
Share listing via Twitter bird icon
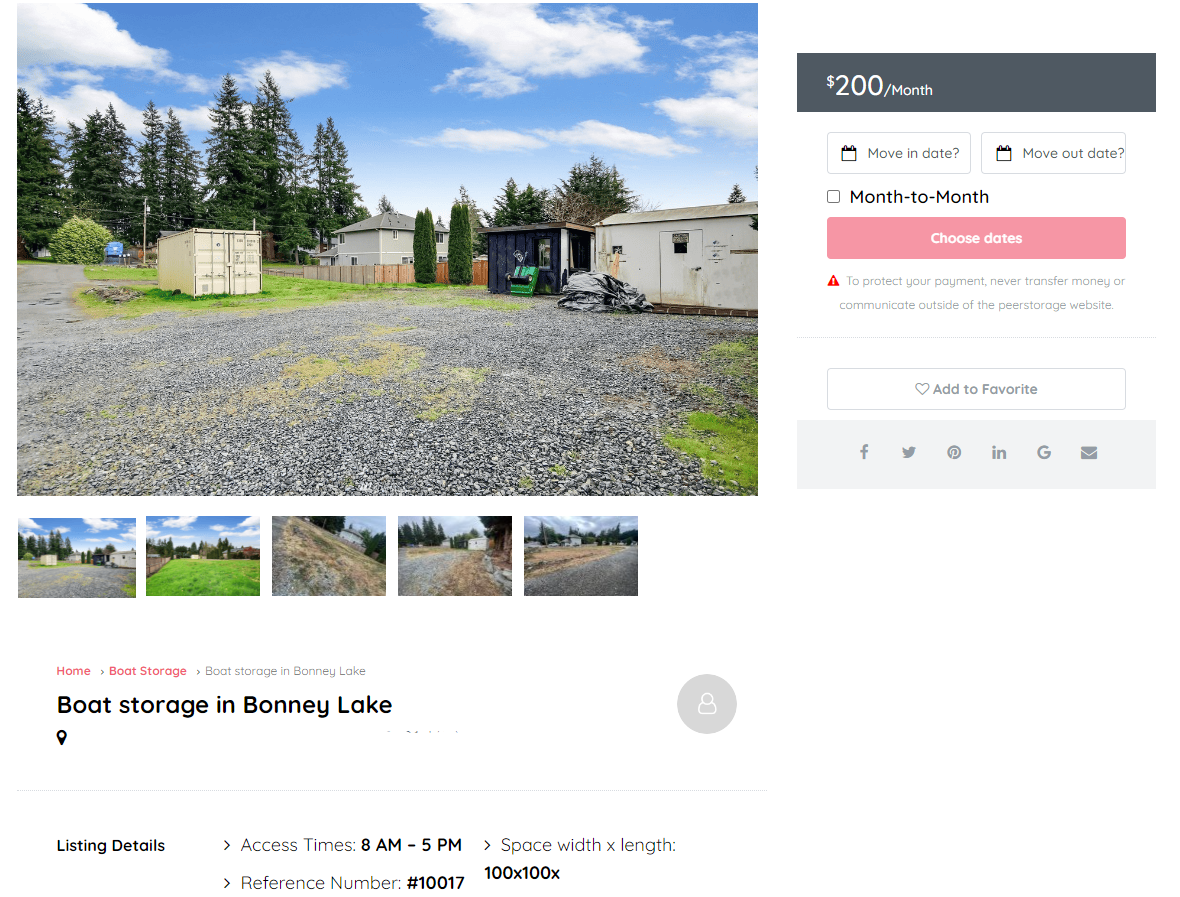tap(909, 452)
